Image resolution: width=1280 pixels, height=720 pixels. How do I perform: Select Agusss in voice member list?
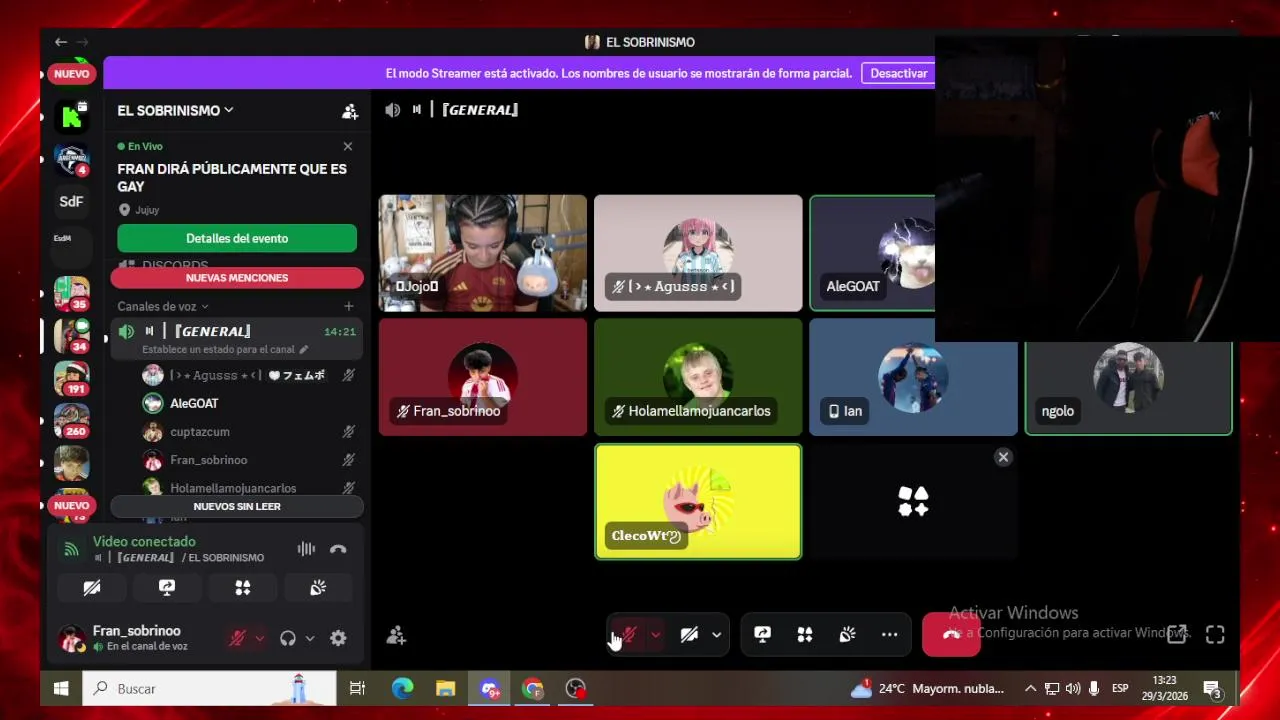237,376
